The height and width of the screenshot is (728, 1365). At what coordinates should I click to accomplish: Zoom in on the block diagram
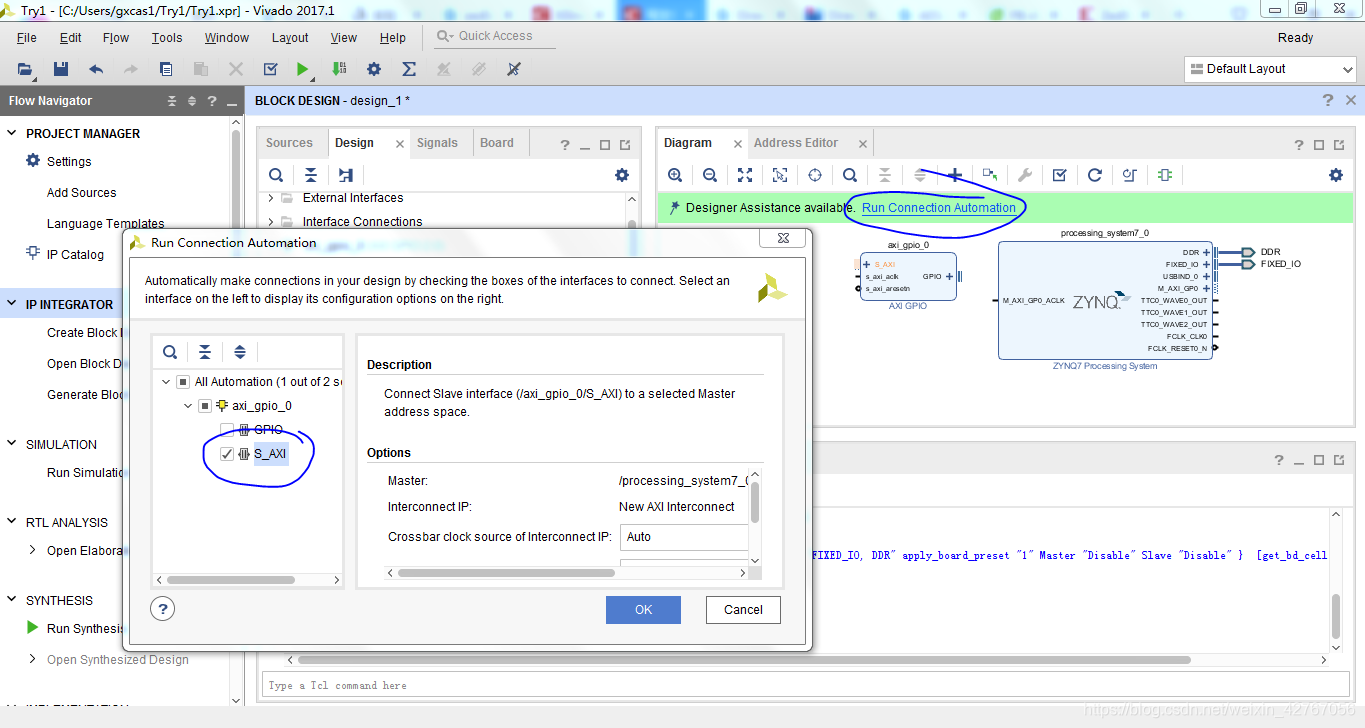pyautogui.click(x=675, y=175)
